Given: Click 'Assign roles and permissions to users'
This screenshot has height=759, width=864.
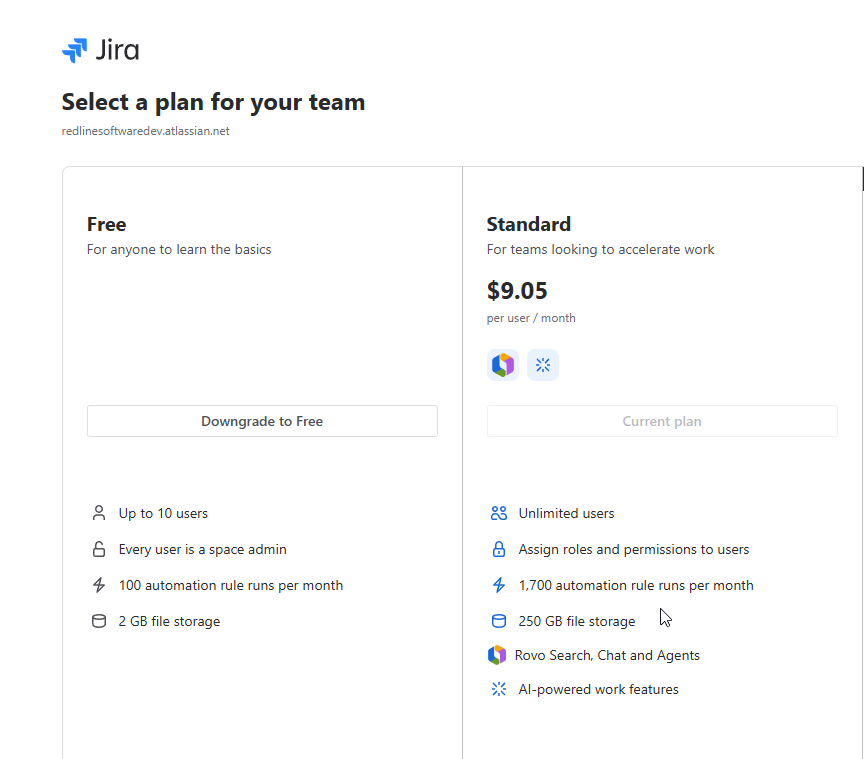Looking at the screenshot, I should click(x=634, y=549).
